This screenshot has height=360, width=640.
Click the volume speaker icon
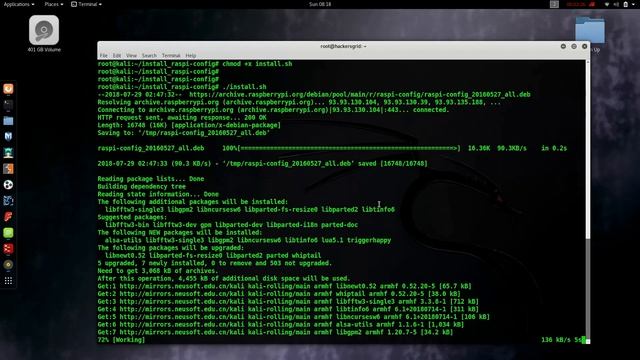(616, 4)
